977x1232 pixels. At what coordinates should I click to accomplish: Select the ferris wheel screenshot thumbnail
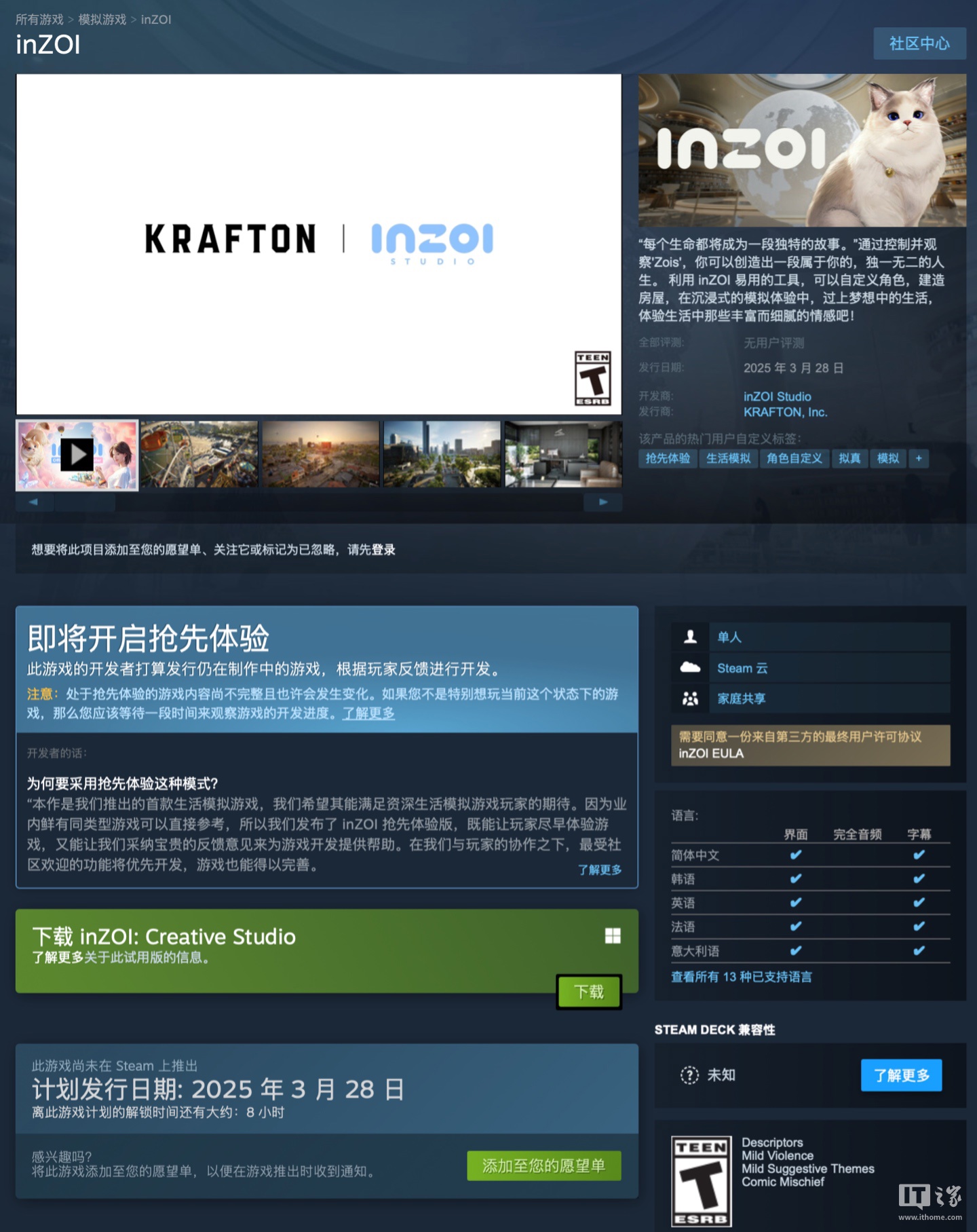pos(199,454)
